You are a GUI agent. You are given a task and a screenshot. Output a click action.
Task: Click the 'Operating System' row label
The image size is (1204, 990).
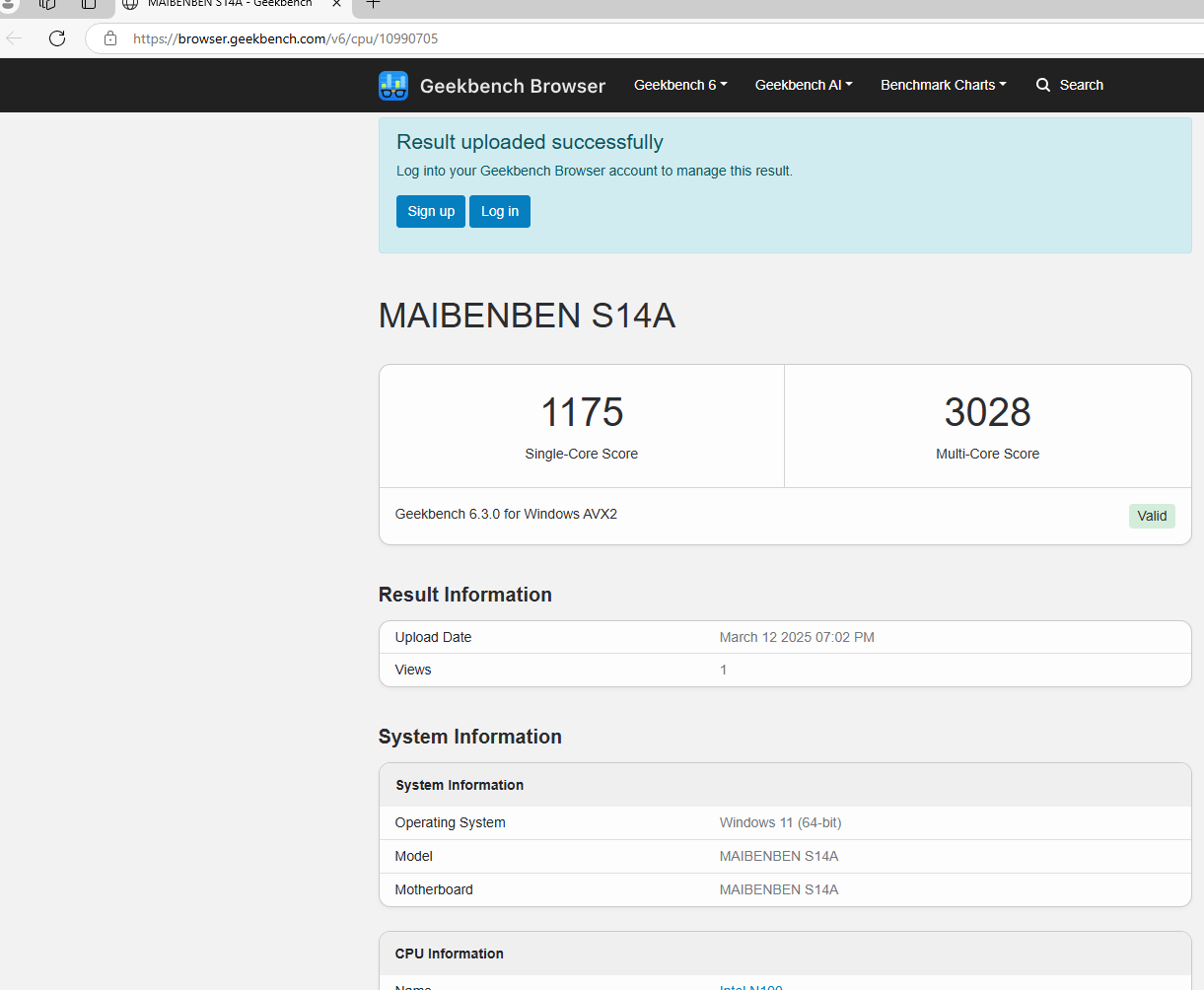pyautogui.click(x=451, y=822)
